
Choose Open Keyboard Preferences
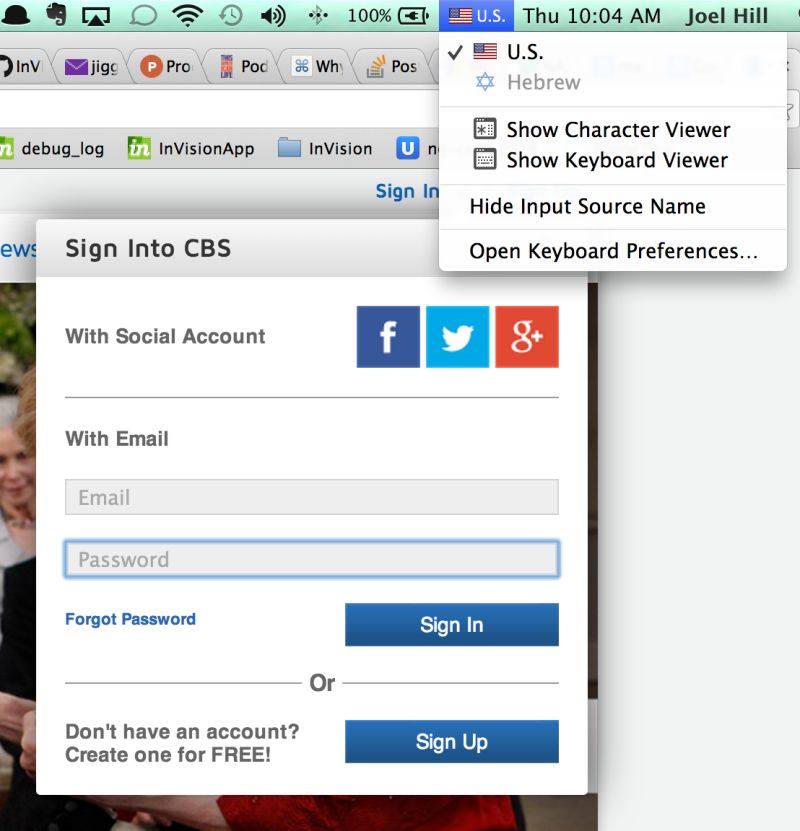pos(612,251)
